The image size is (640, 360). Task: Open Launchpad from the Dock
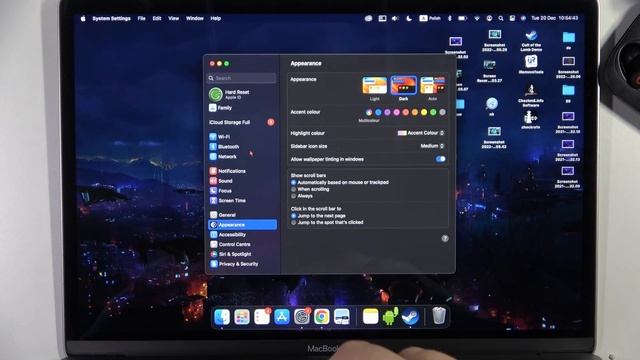click(242, 317)
